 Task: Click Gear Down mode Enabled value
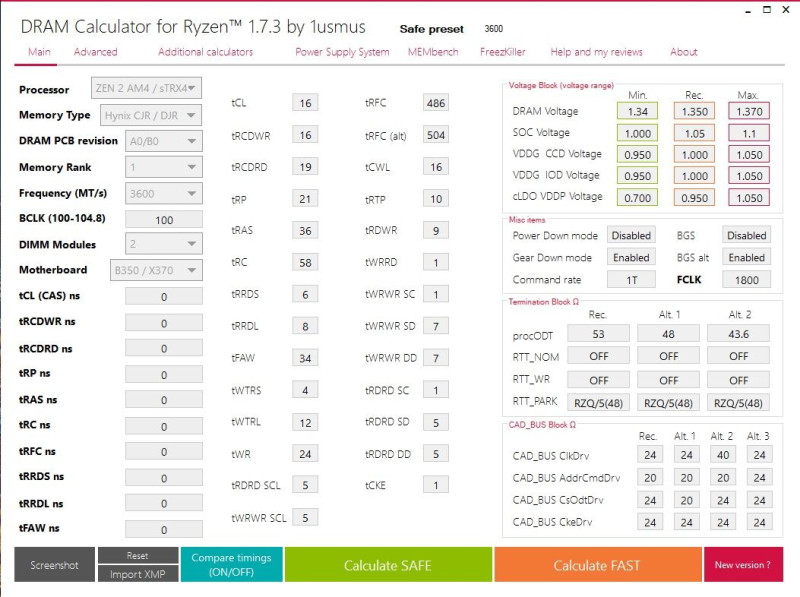click(x=631, y=257)
